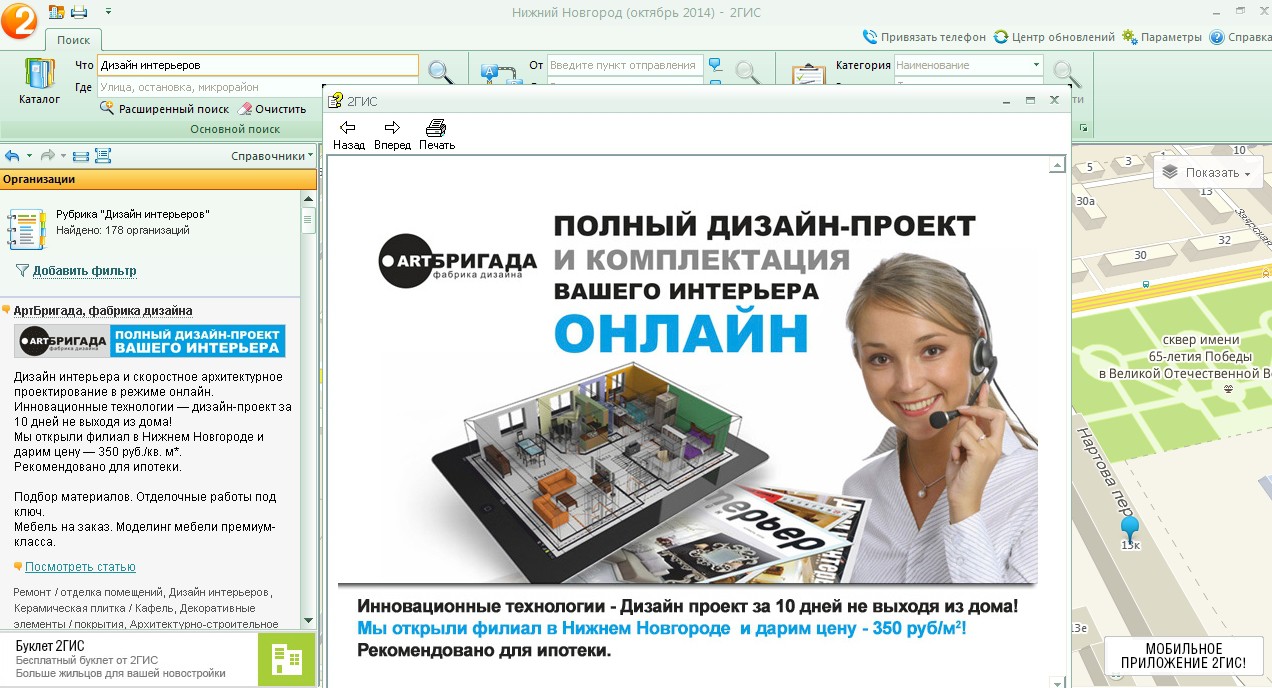Click the Что search field with Дизайн интерьеров
1272x688 pixels.
(x=258, y=65)
